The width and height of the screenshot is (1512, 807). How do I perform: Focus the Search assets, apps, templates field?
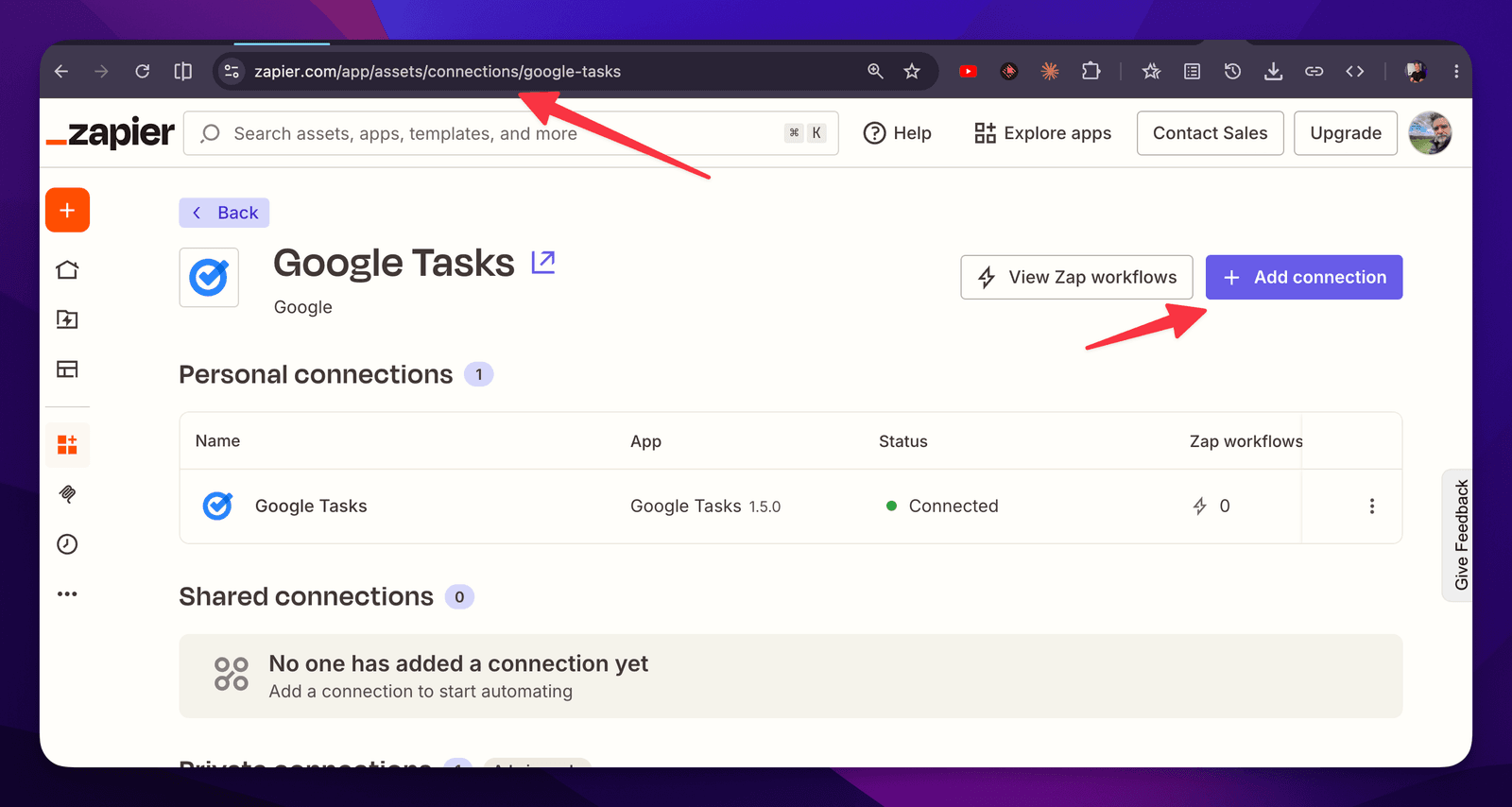pyautogui.click(x=511, y=133)
